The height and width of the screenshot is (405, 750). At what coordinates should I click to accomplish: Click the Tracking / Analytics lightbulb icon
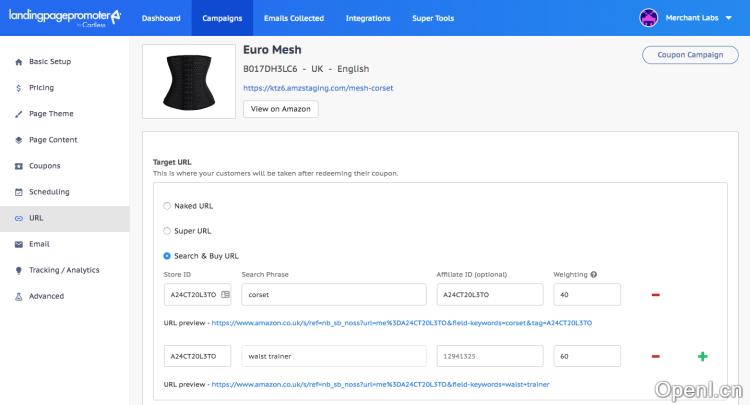[18, 270]
